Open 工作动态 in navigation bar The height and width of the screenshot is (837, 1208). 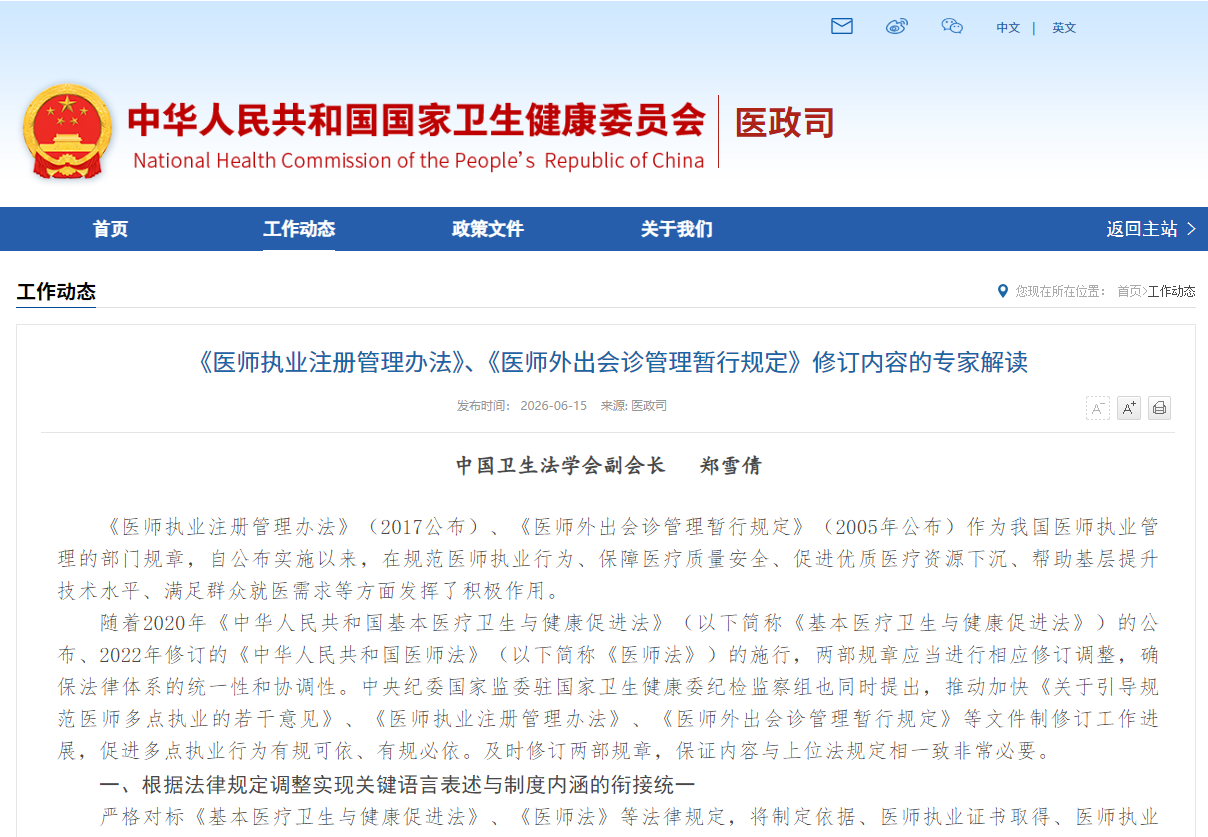[x=299, y=229]
